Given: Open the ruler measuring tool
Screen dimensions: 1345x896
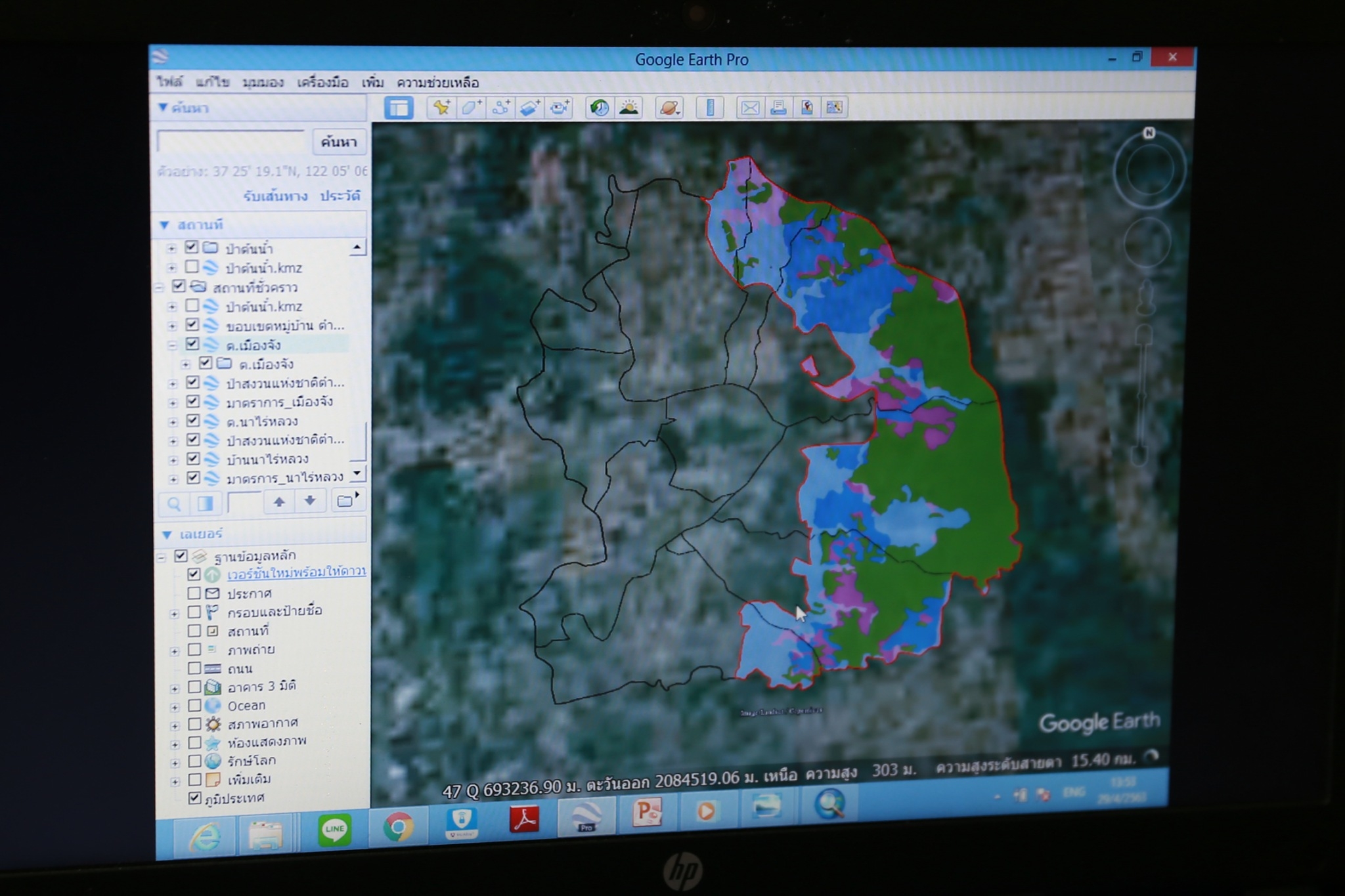Looking at the screenshot, I should click(x=710, y=107).
